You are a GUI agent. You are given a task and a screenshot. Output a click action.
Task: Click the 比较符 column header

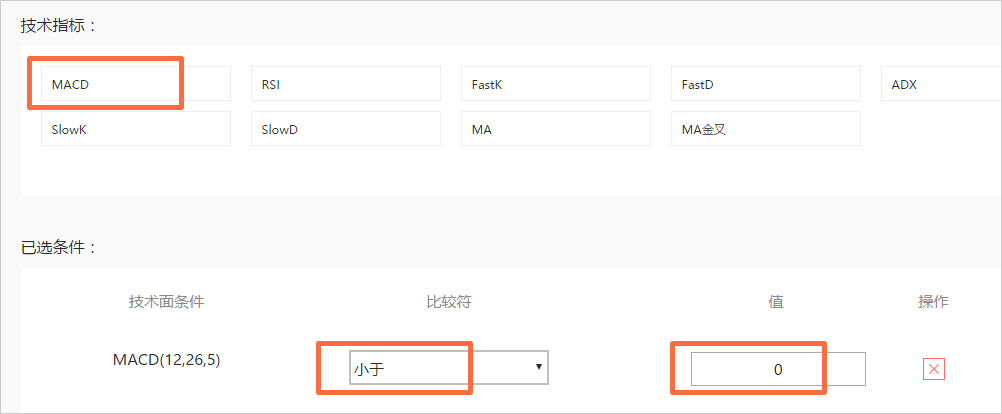coord(449,302)
